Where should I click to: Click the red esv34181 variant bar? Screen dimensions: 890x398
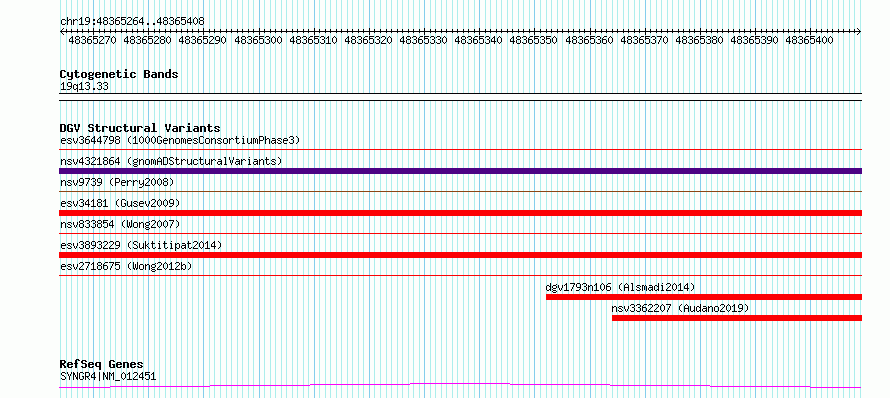460,213
